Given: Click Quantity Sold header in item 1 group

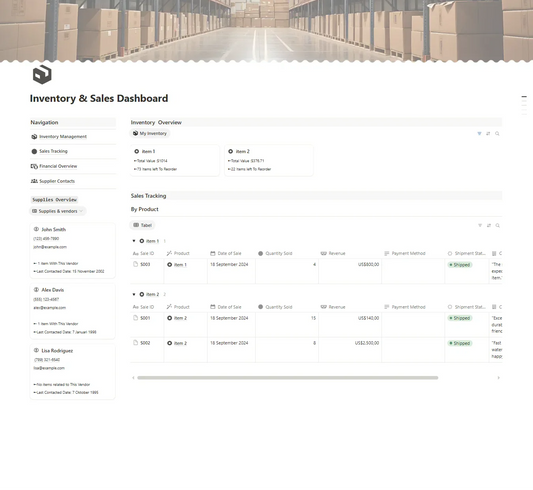Looking at the screenshot, I should (x=287, y=253).
